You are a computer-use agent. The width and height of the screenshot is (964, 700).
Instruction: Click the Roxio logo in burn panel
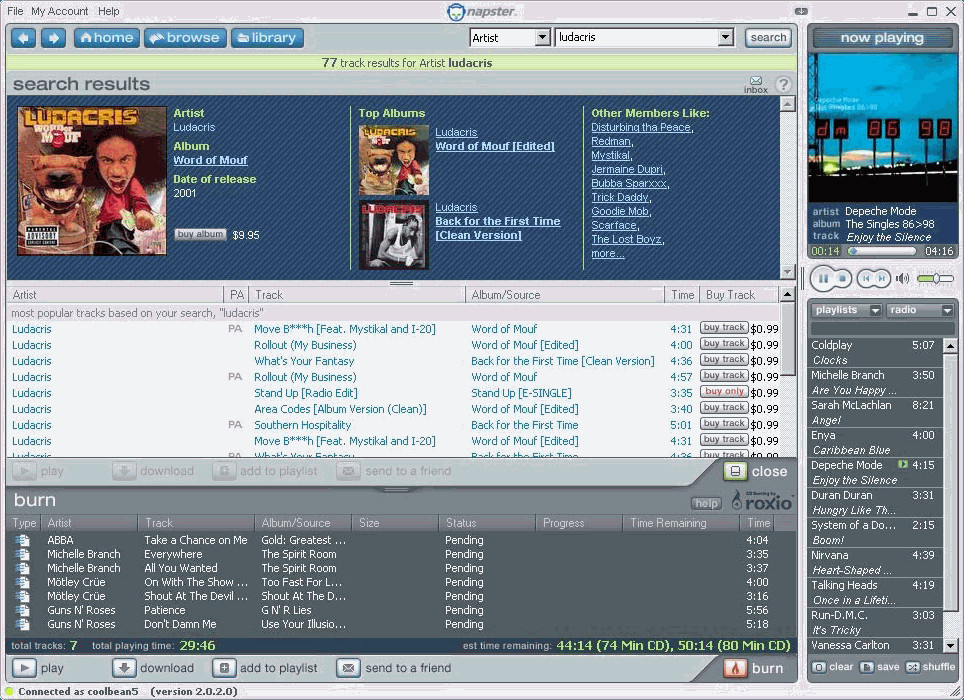761,501
